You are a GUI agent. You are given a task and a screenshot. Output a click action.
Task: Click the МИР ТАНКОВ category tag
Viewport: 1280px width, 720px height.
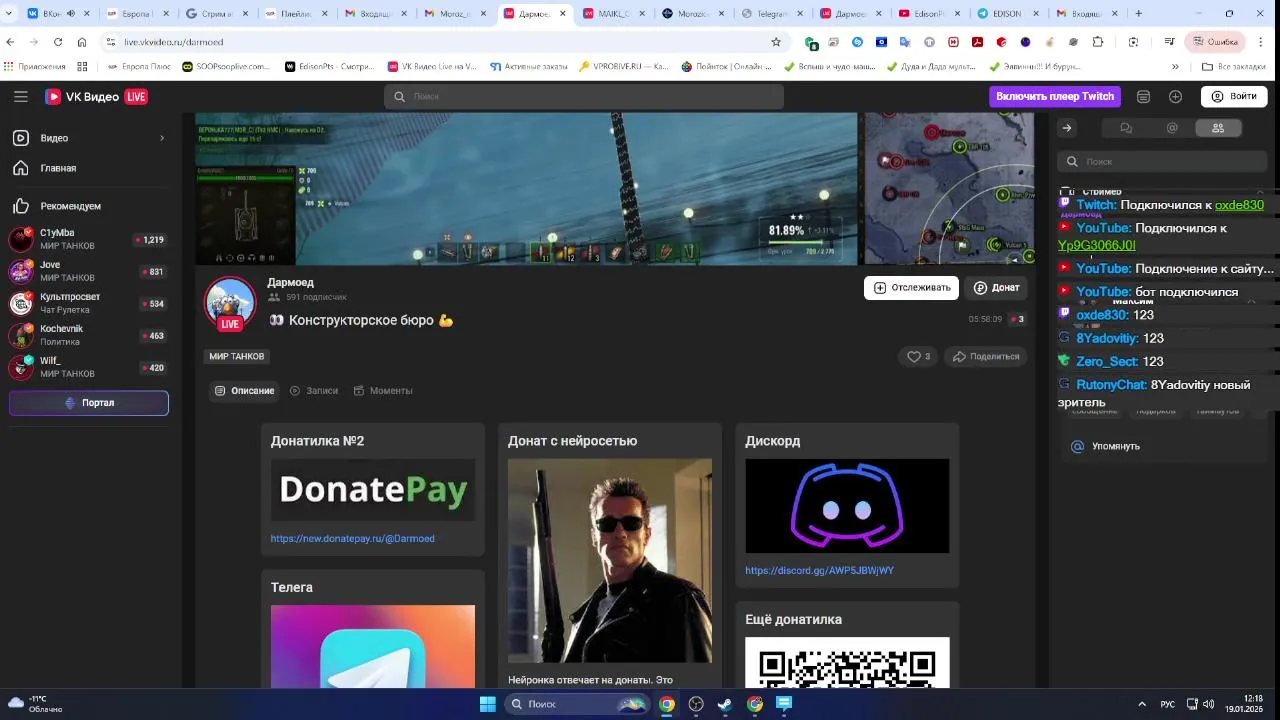pyautogui.click(x=237, y=356)
